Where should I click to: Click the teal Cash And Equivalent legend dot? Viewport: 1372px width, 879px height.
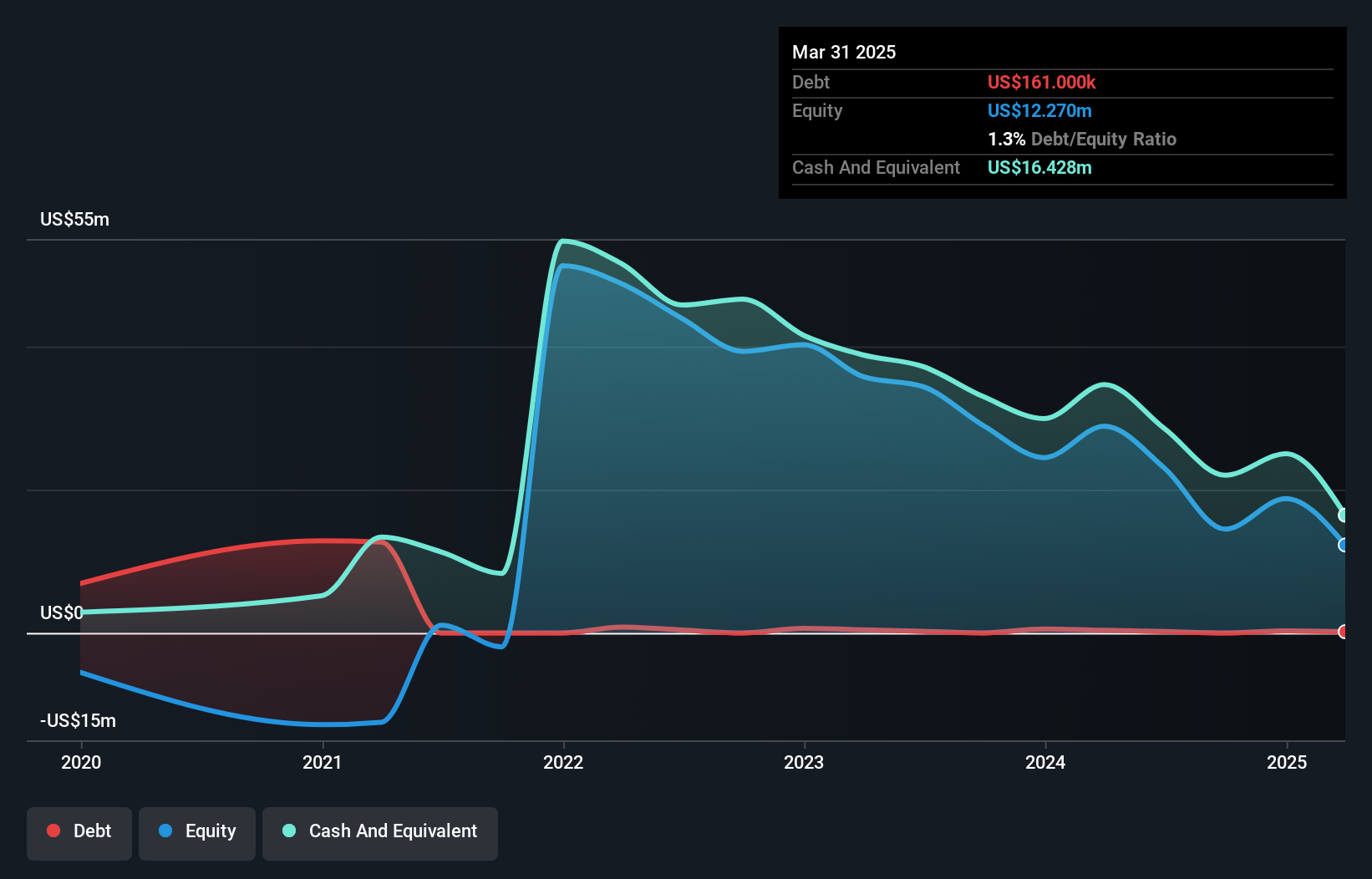(x=289, y=831)
